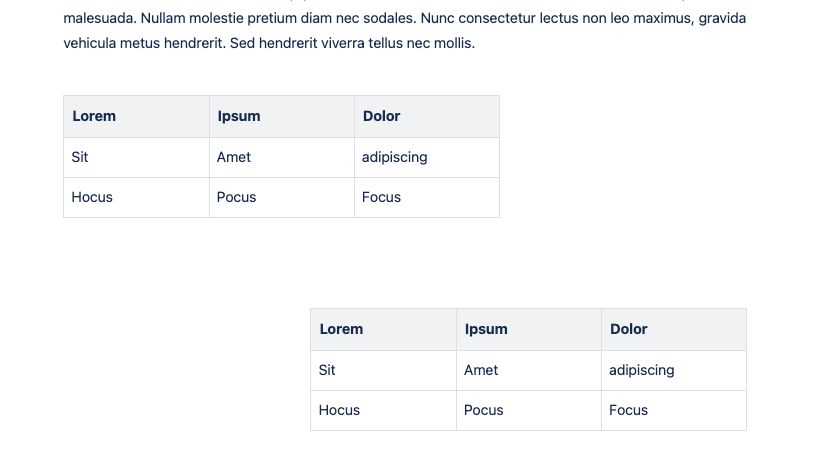Click the Dolor header in the lower table
Screen dimensions: 831x467
click(628, 329)
